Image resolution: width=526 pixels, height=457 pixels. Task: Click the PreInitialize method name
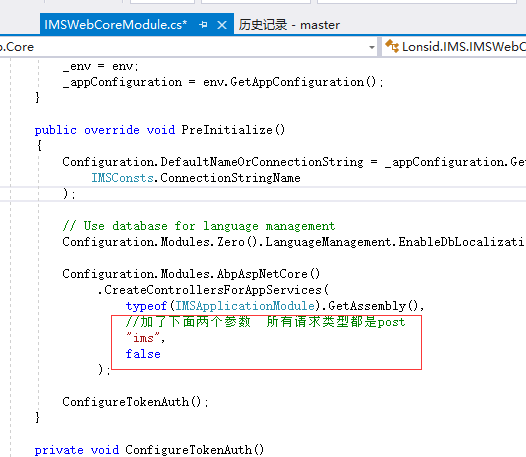click(227, 130)
